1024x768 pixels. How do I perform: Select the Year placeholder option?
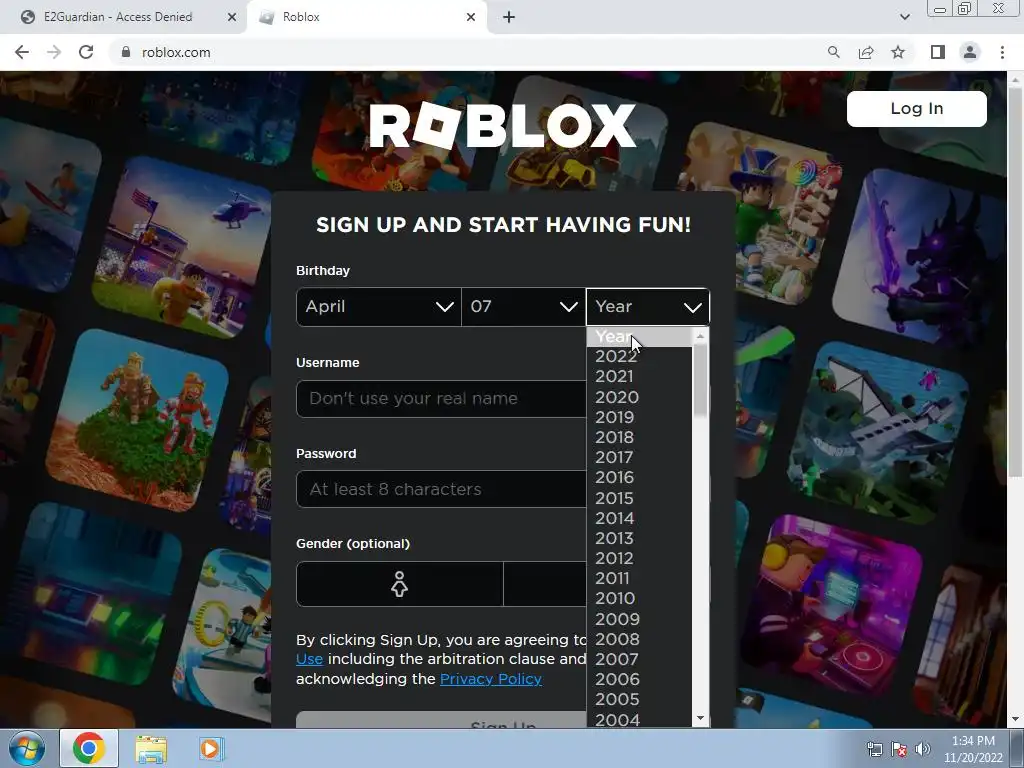click(x=639, y=337)
